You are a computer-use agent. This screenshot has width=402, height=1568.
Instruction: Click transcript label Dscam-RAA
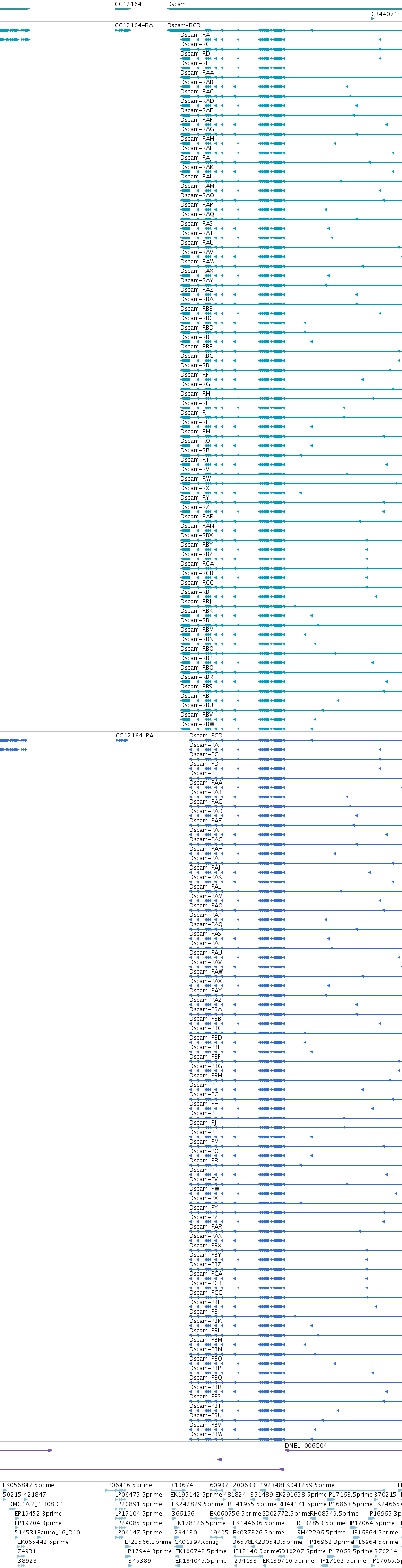(x=197, y=72)
